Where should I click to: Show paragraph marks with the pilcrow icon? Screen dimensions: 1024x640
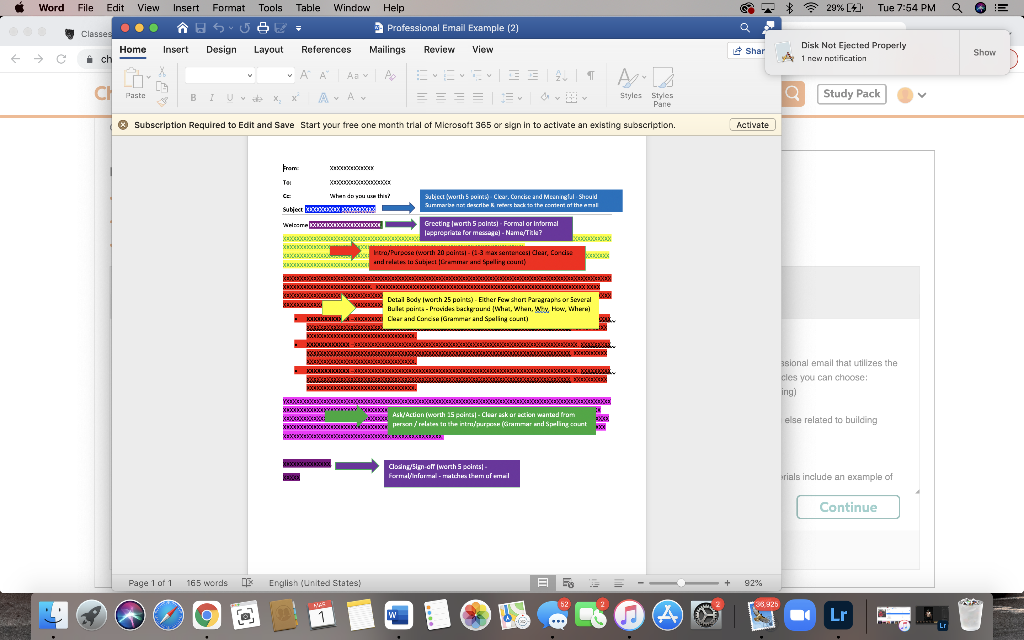[591, 76]
